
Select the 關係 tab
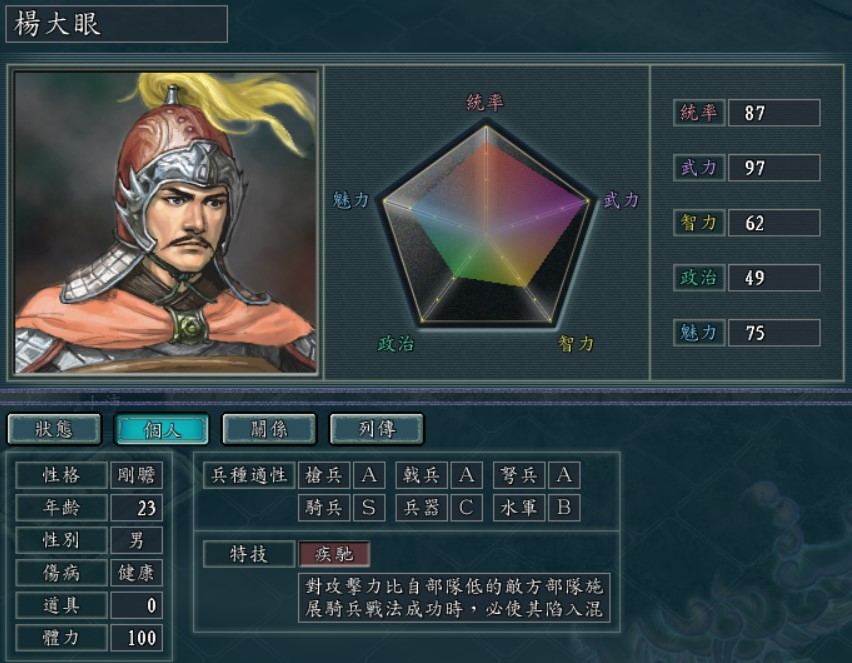pos(269,429)
